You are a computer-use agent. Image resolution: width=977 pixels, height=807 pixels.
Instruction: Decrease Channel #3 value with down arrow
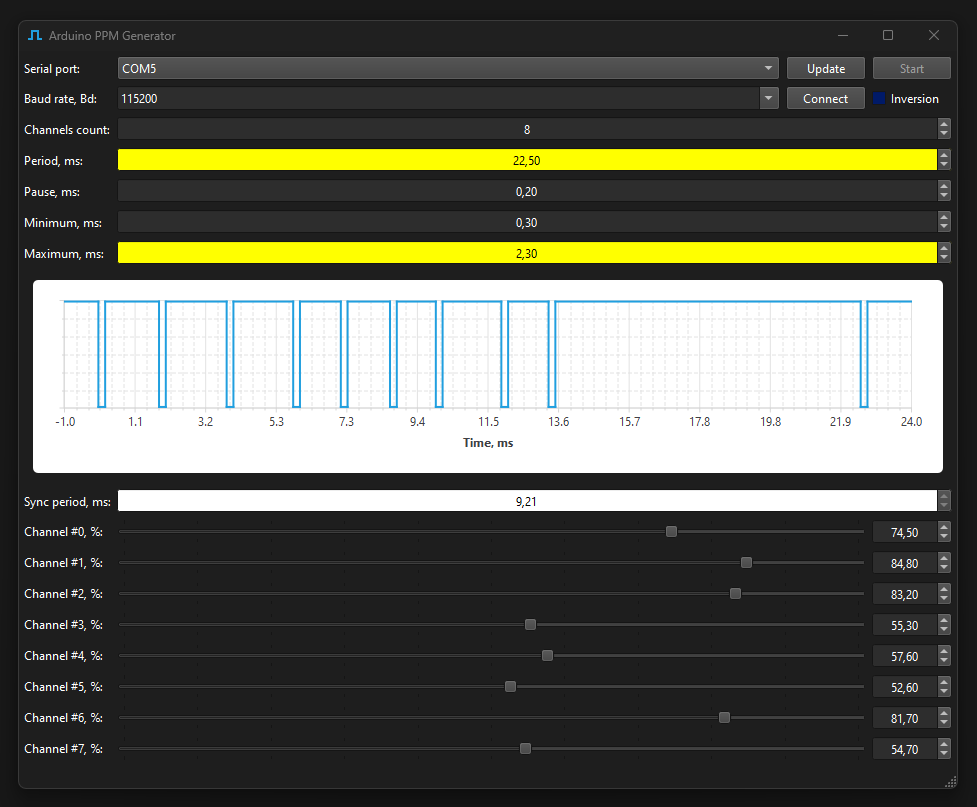944,630
